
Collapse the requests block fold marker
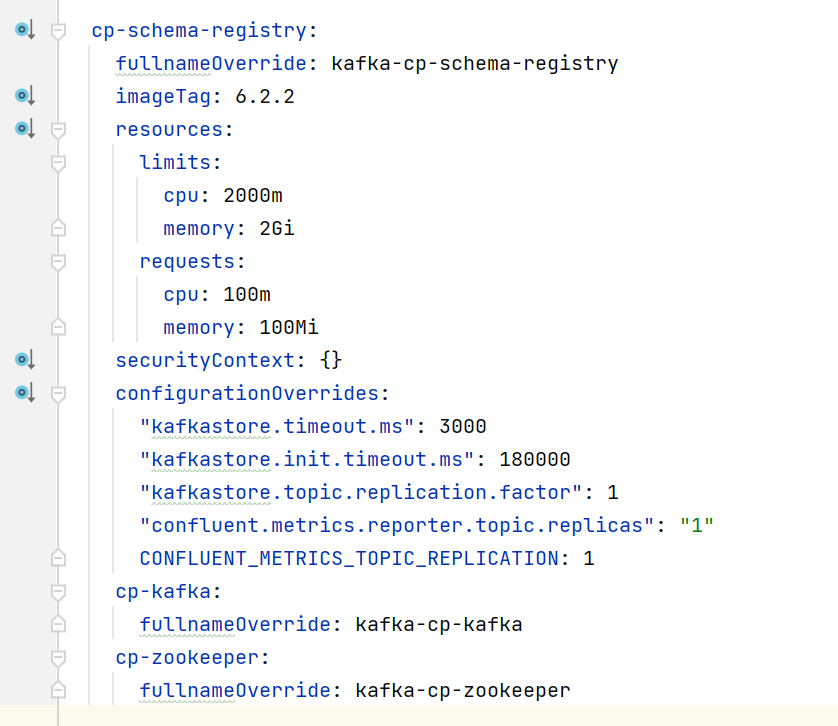point(58,260)
